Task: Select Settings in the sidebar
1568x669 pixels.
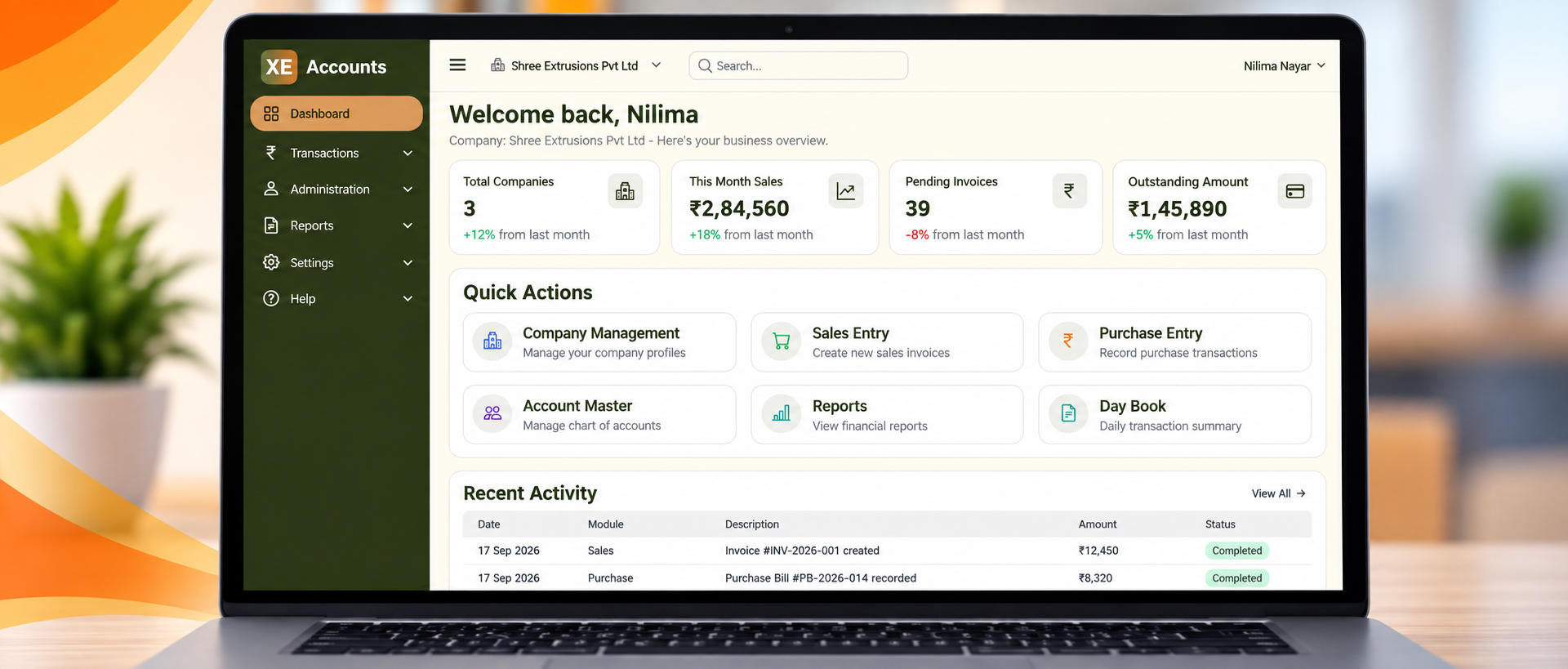Action: point(336,262)
